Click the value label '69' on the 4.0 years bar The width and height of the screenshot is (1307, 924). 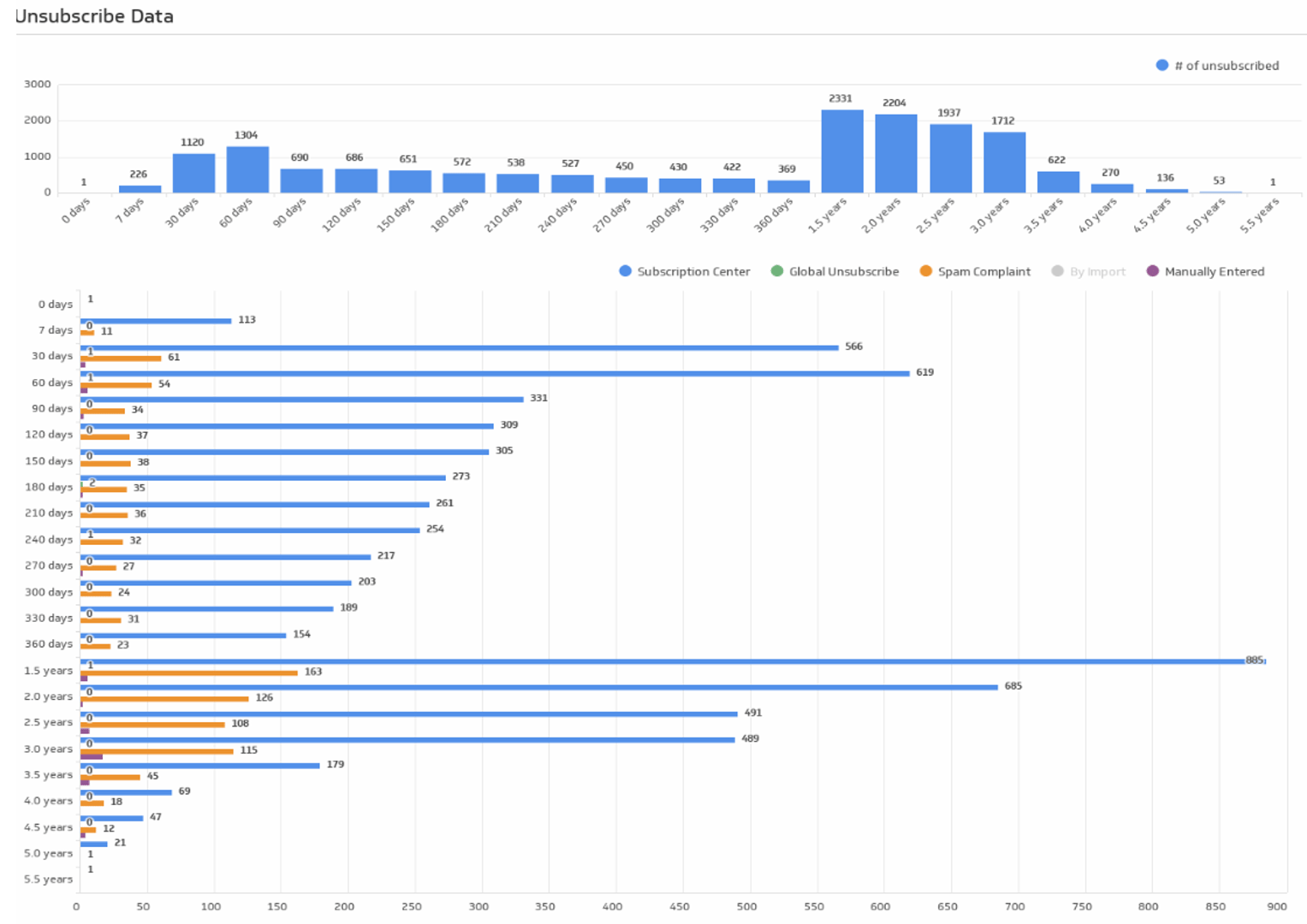pos(184,791)
